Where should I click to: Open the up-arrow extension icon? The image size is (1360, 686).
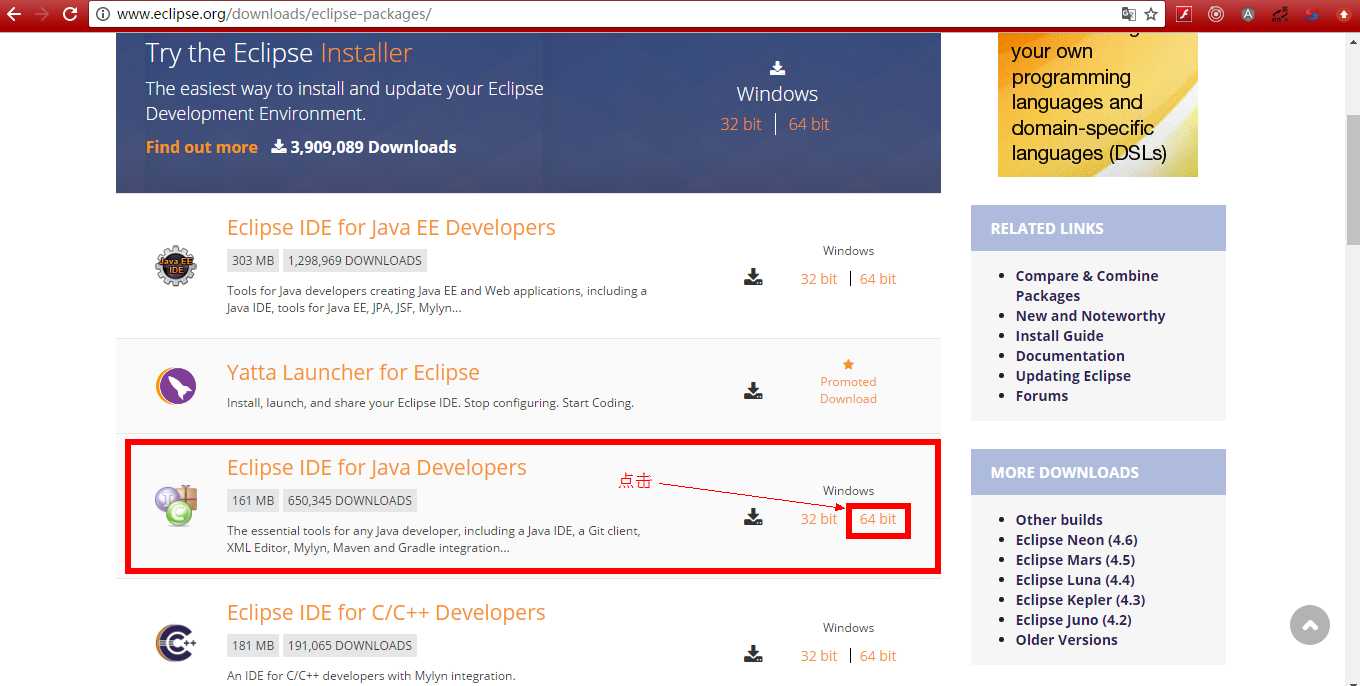(1344, 14)
